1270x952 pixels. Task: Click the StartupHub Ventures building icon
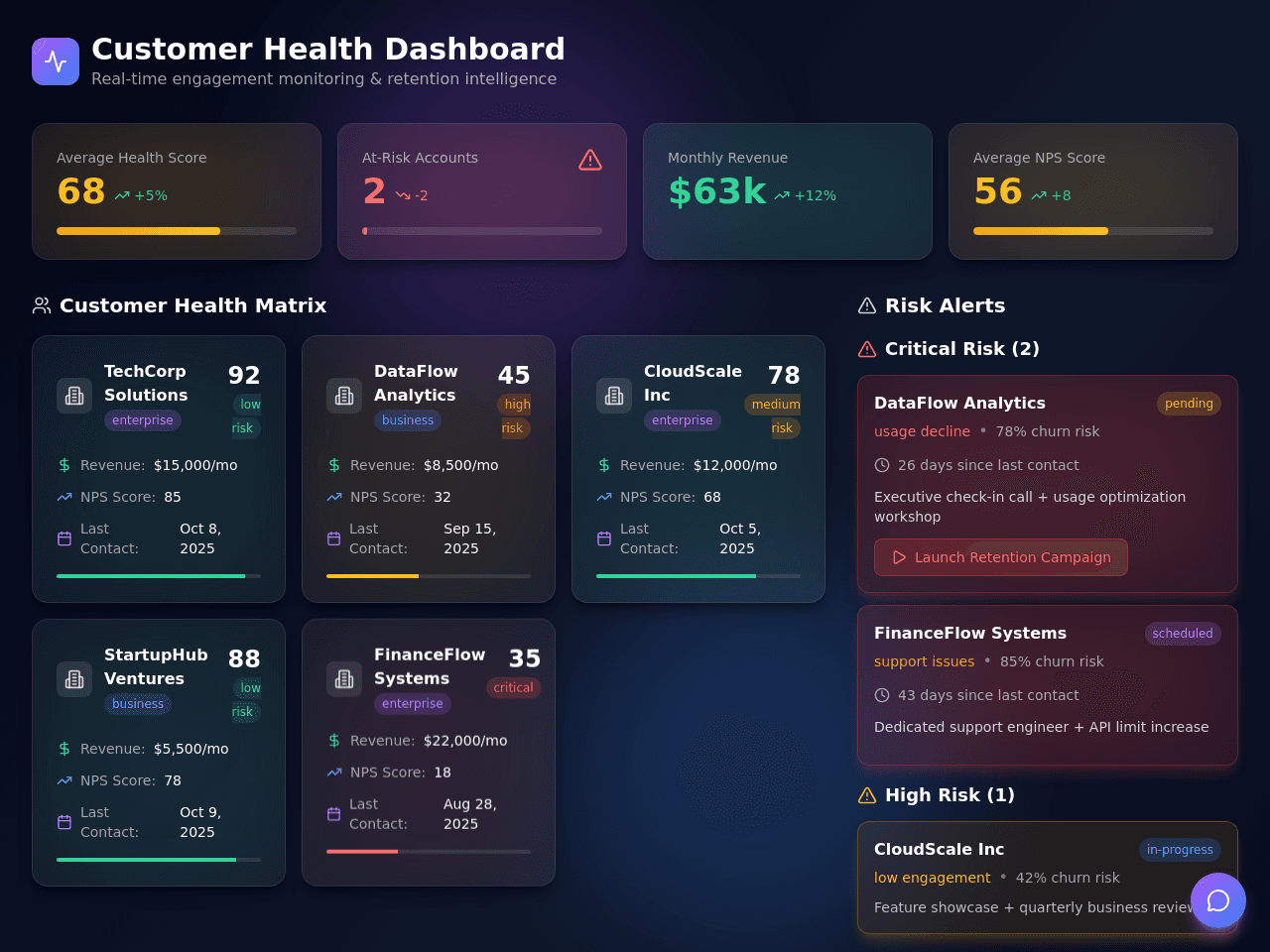click(74, 679)
